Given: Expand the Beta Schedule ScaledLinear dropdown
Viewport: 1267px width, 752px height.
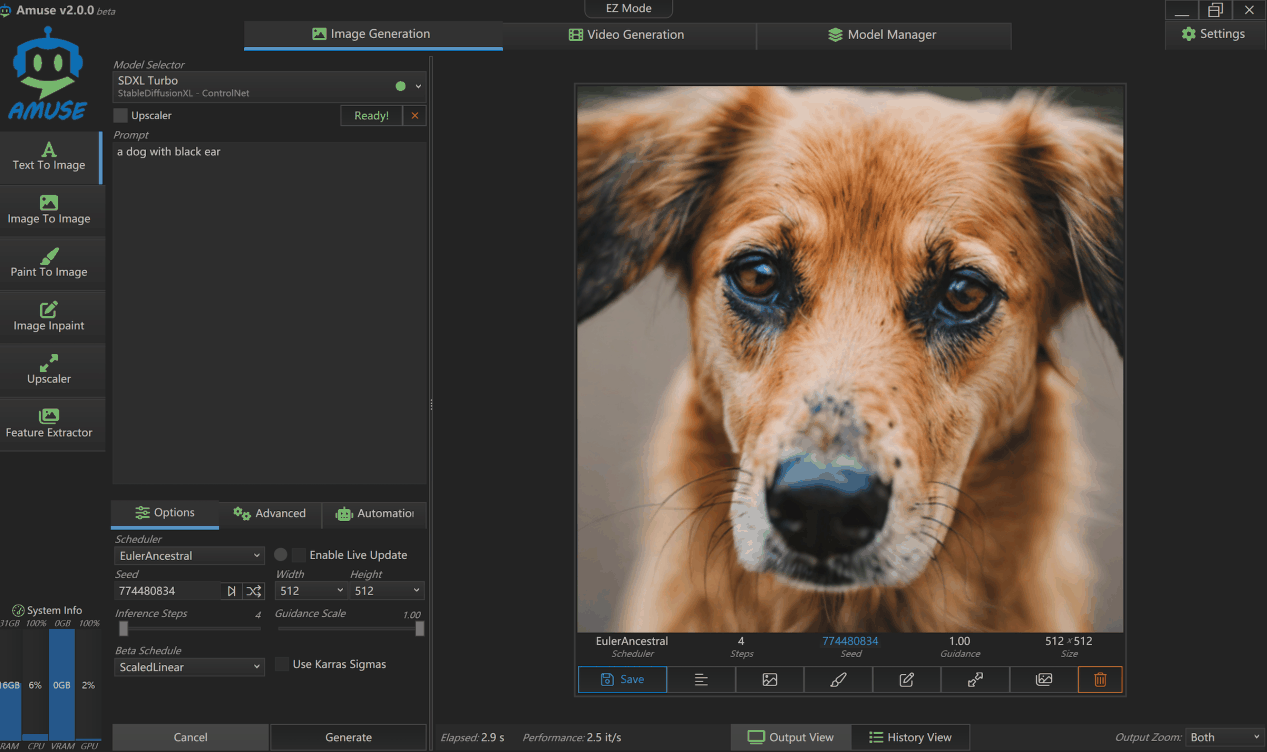Looking at the screenshot, I should coord(189,667).
